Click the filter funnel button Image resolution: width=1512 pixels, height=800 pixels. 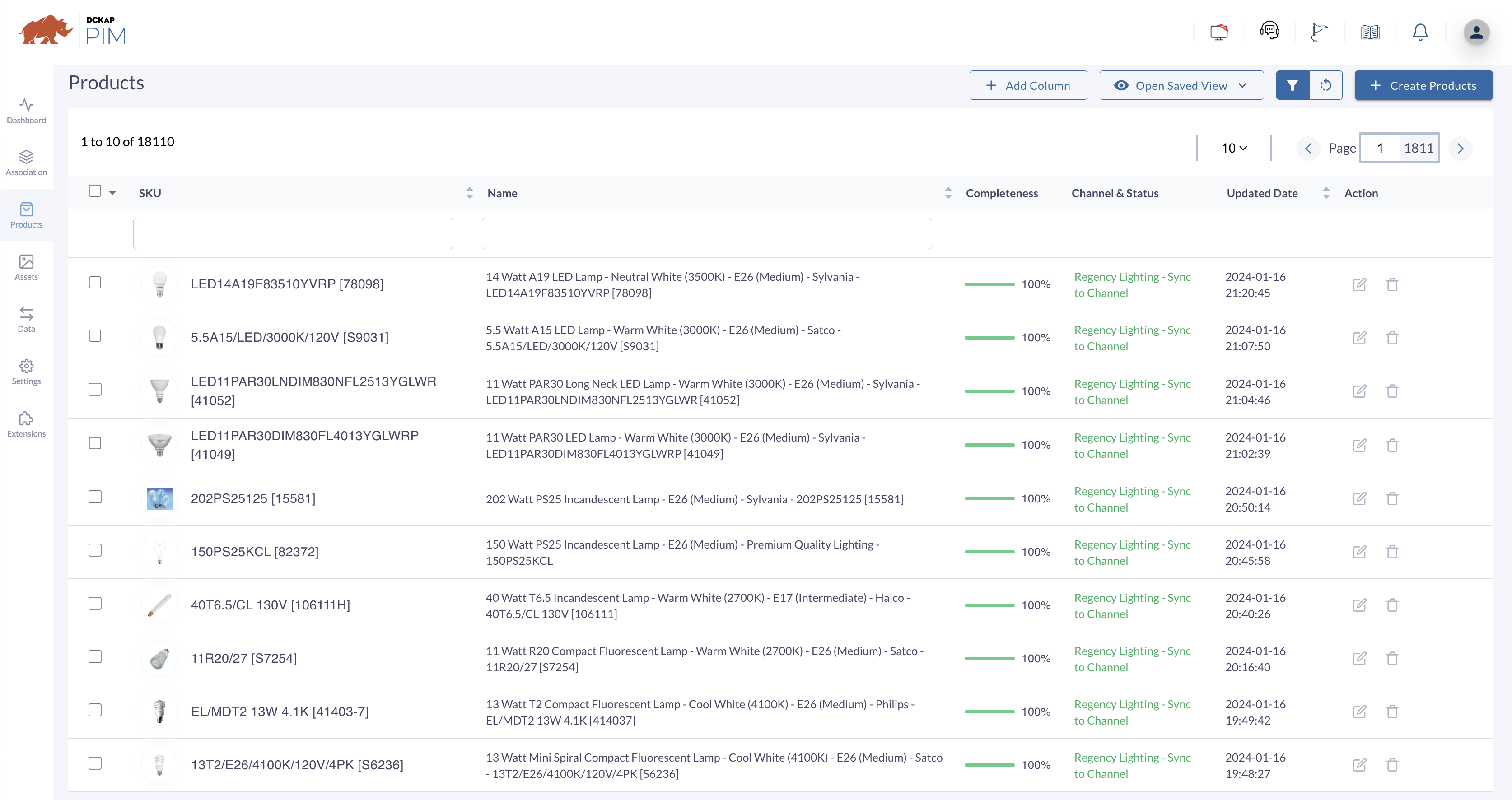point(1293,86)
